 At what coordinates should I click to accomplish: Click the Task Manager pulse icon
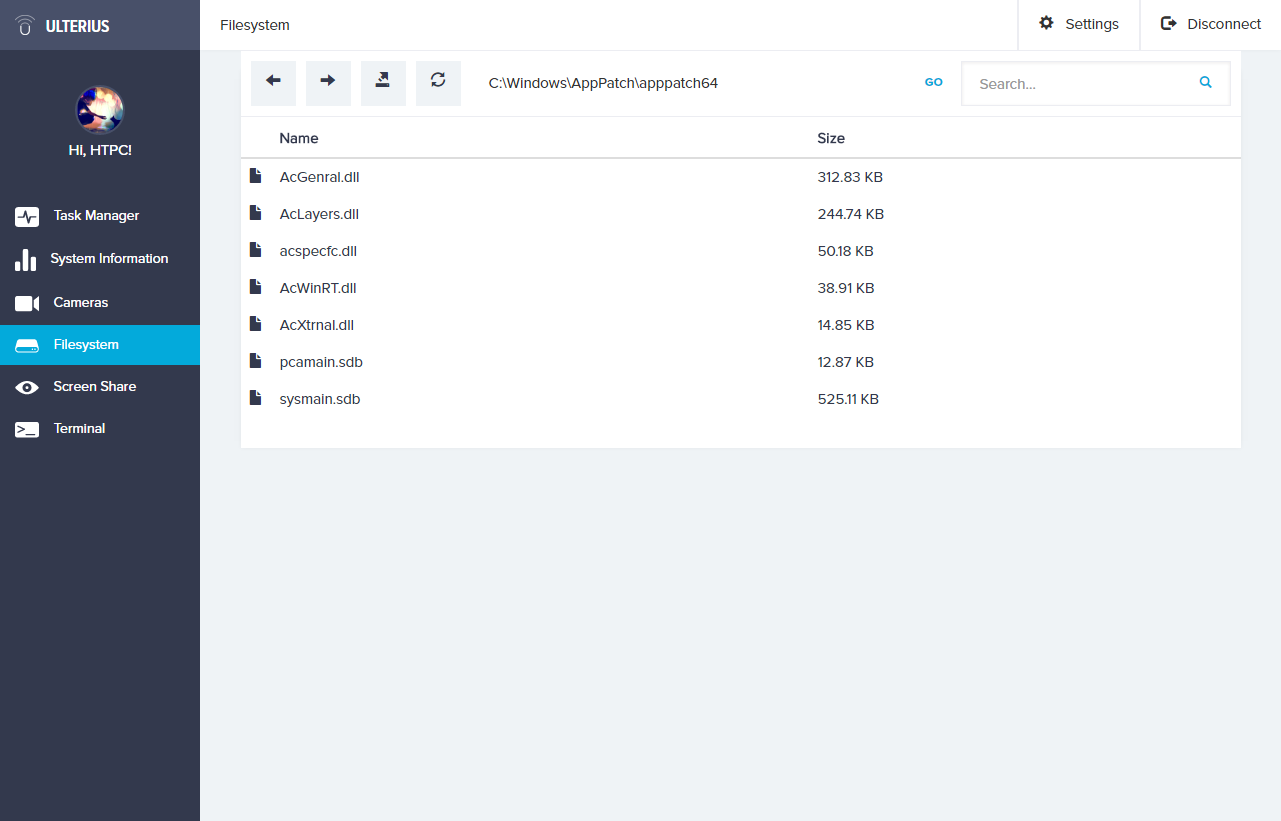27,216
